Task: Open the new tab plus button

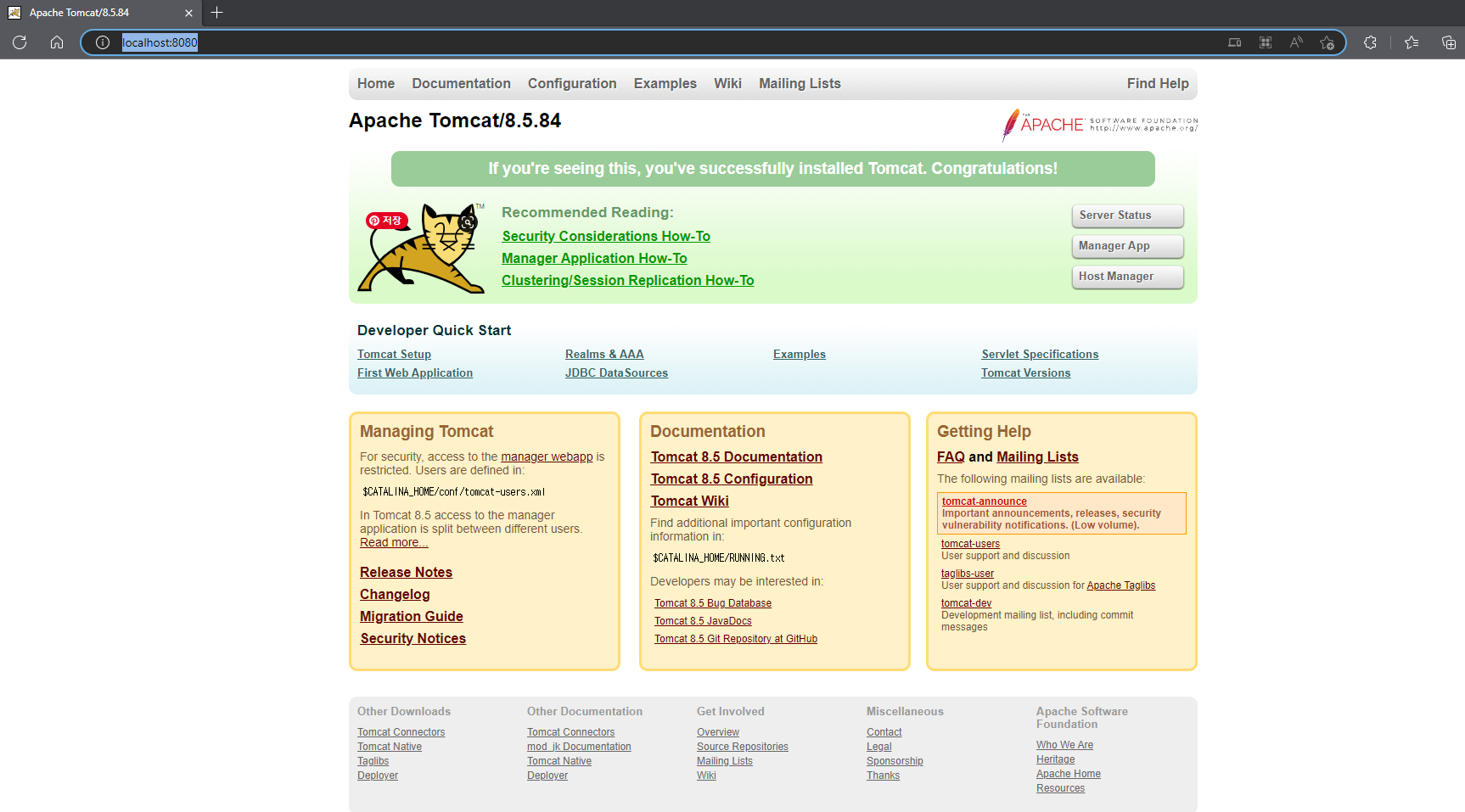Action: pos(216,12)
